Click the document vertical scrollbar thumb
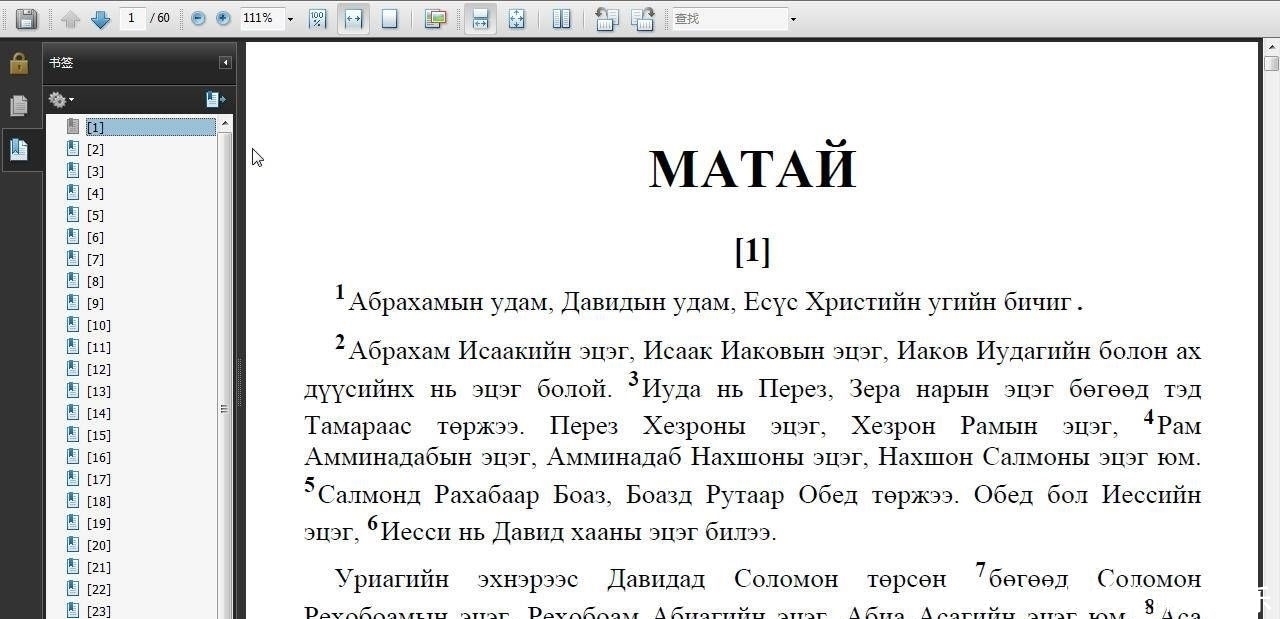 pos(1271,64)
